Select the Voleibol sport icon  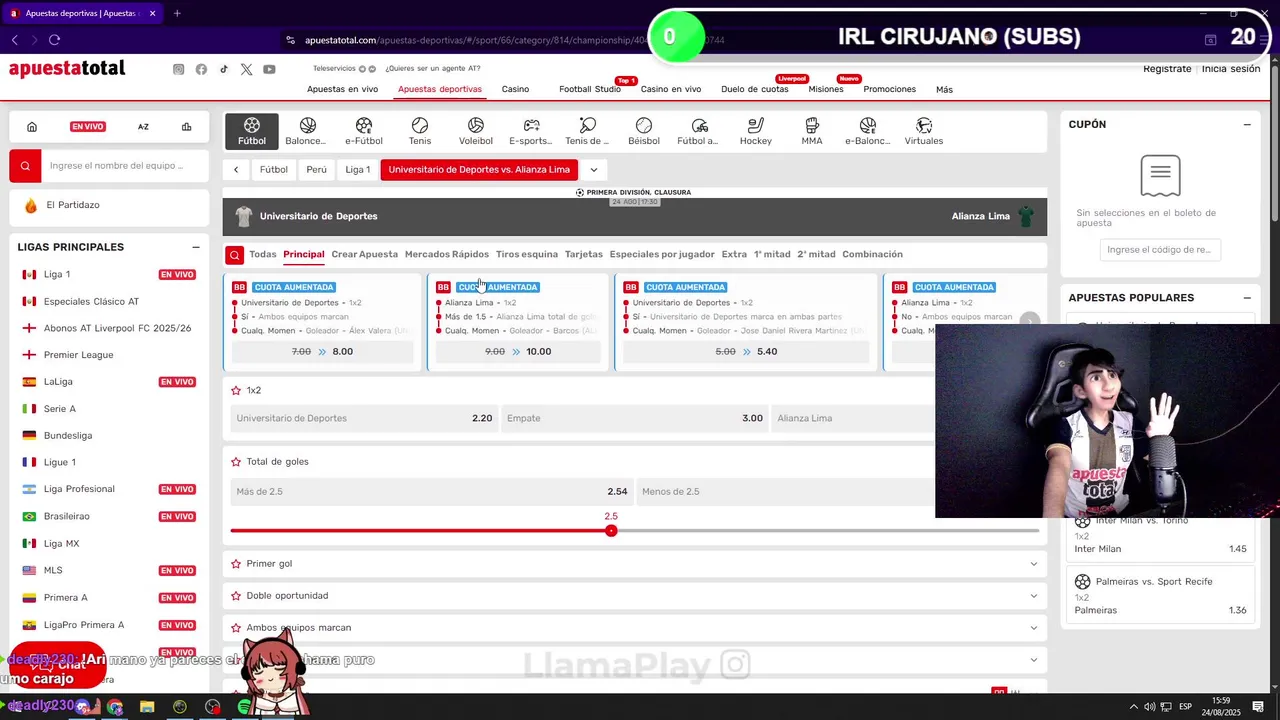tap(476, 131)
